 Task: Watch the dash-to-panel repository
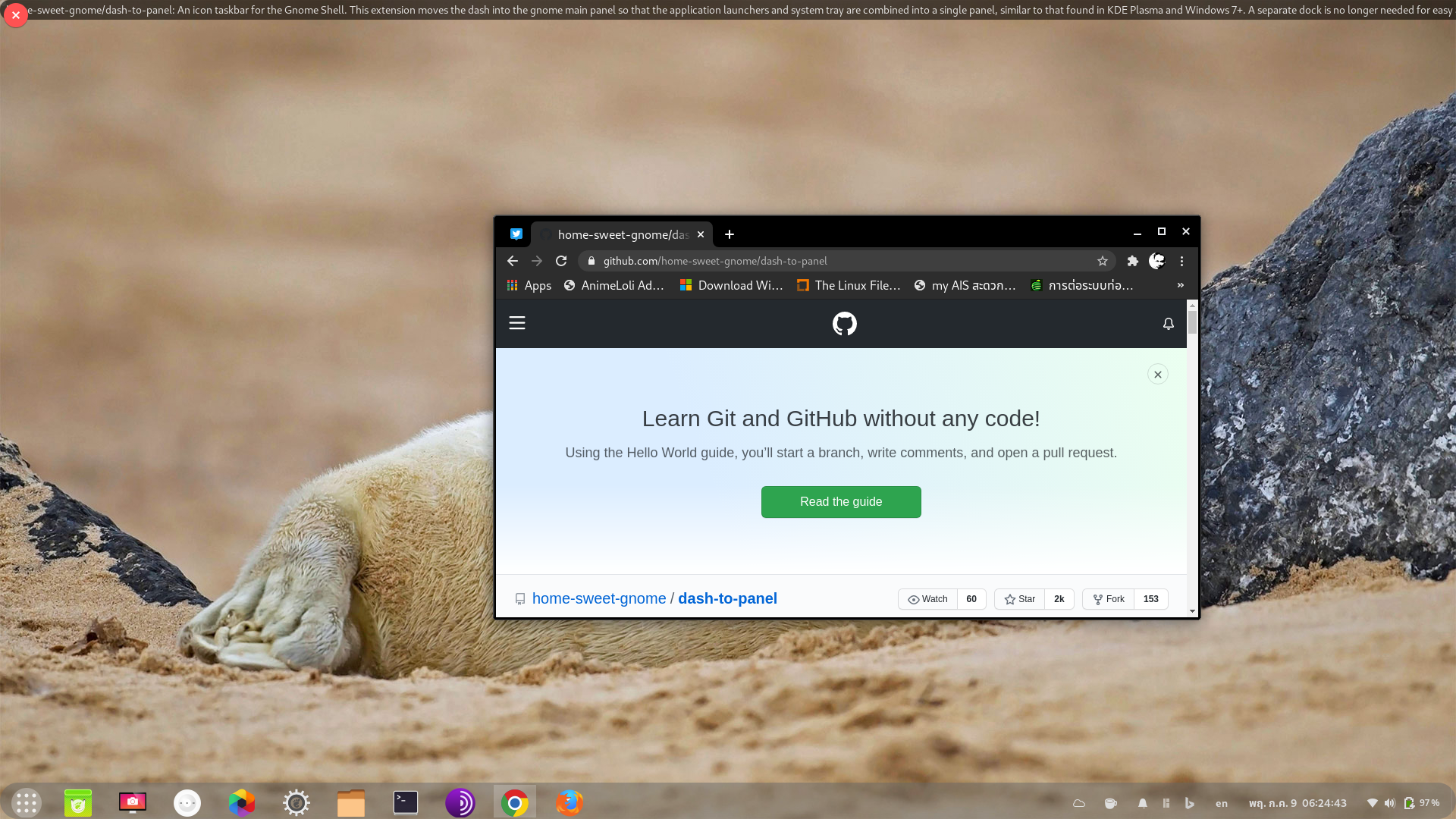pyautogui.click(x=927, y=599)
